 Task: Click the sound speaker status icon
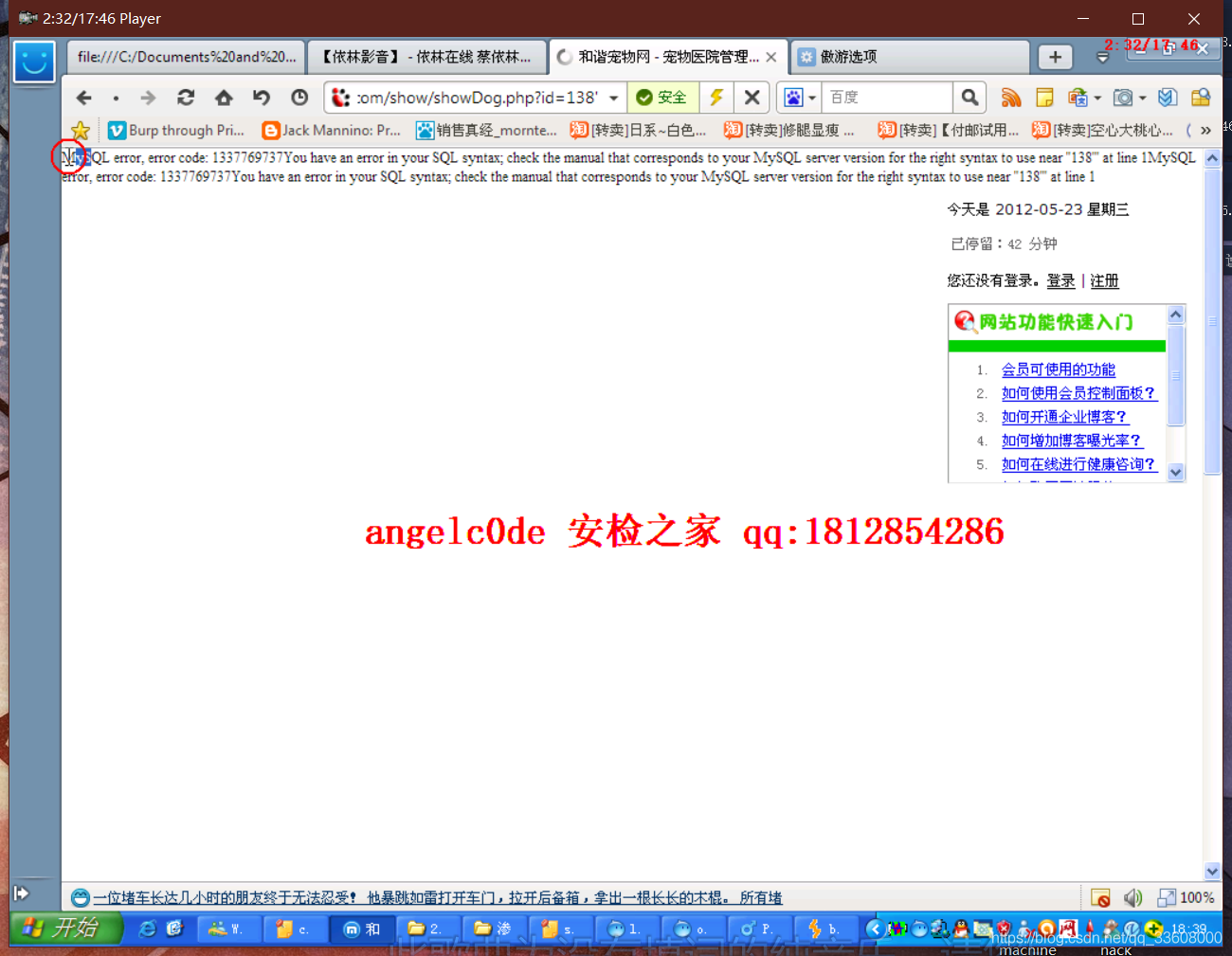pyautogui.click(x=1132, y=897)
